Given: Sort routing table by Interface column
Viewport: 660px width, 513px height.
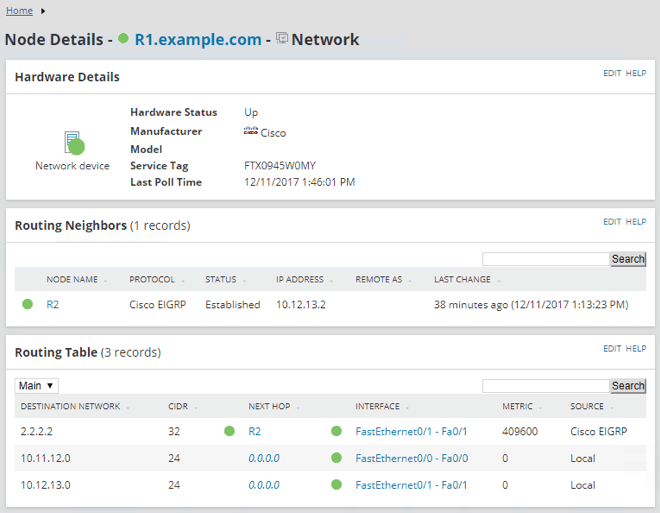Looking at the screenshot, I should [377, 407].
